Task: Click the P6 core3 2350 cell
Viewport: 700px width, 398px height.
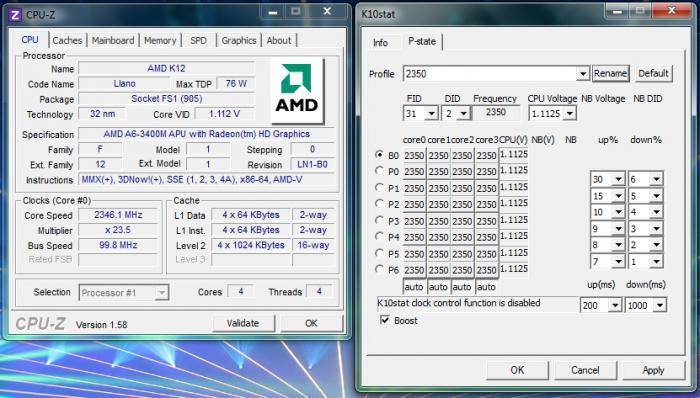Action: click(486, 270)
